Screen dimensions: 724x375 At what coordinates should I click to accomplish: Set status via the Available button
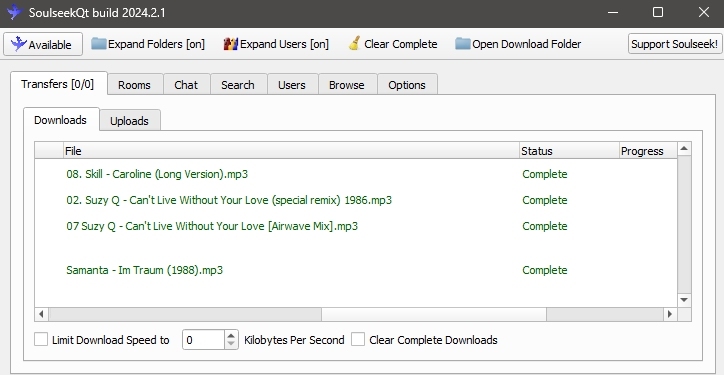click(43, 44)
